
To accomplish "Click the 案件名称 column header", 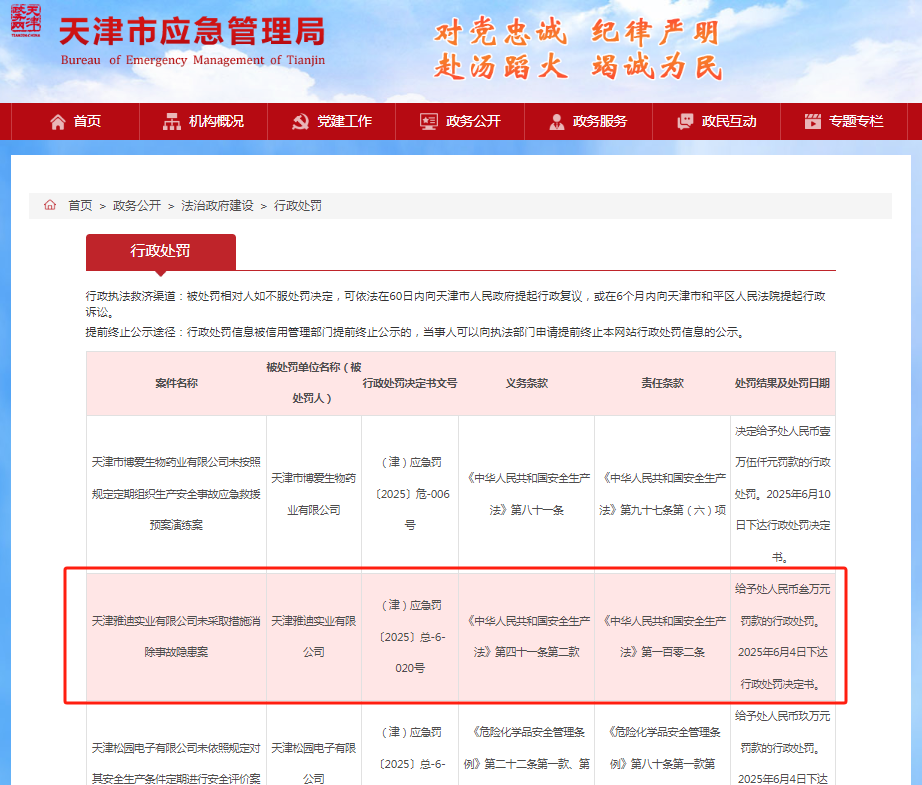I will click(x=176, y=383).
